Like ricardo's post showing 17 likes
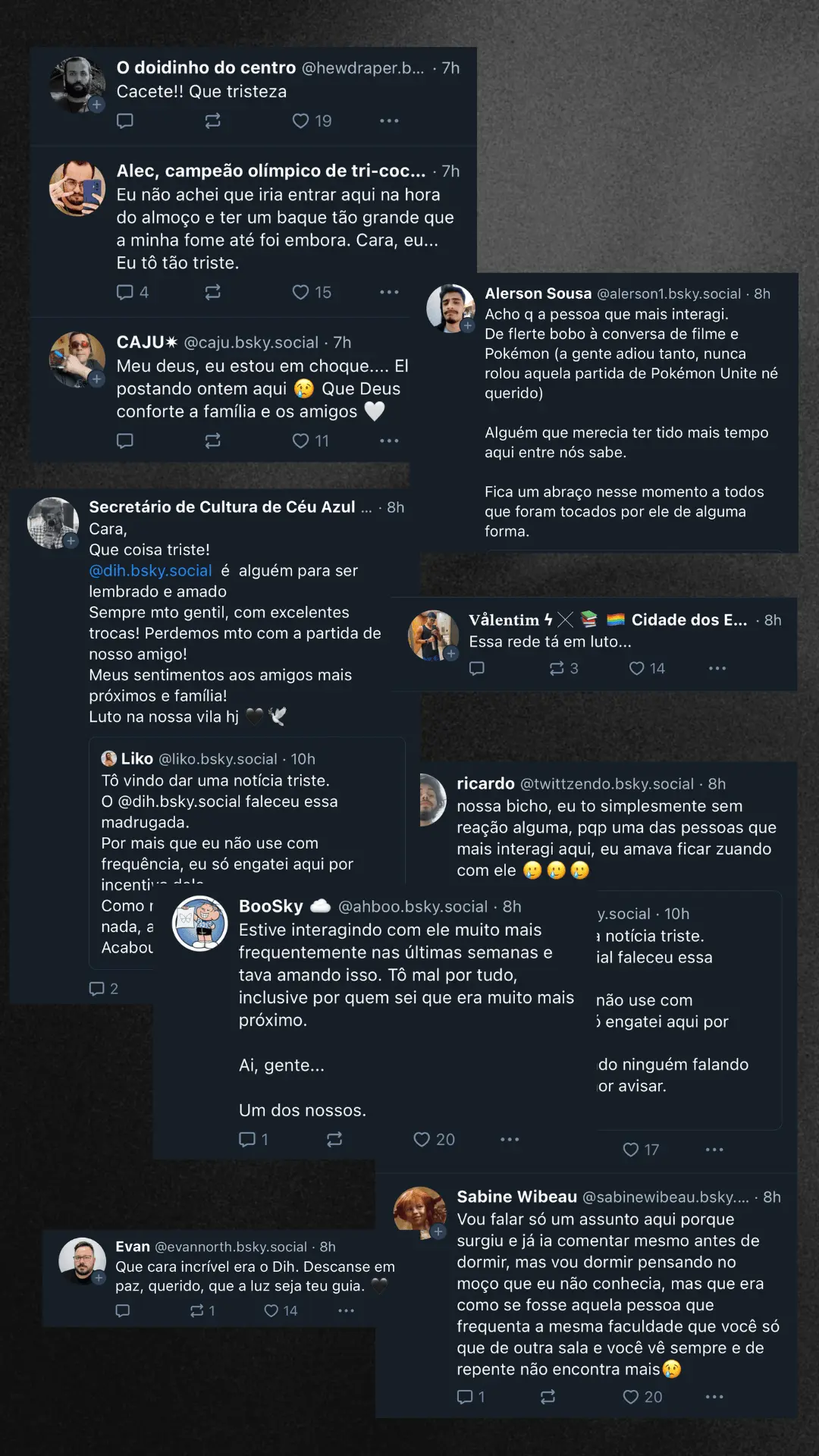This screenshot has width=819, height=1456. pos(641,1150)
